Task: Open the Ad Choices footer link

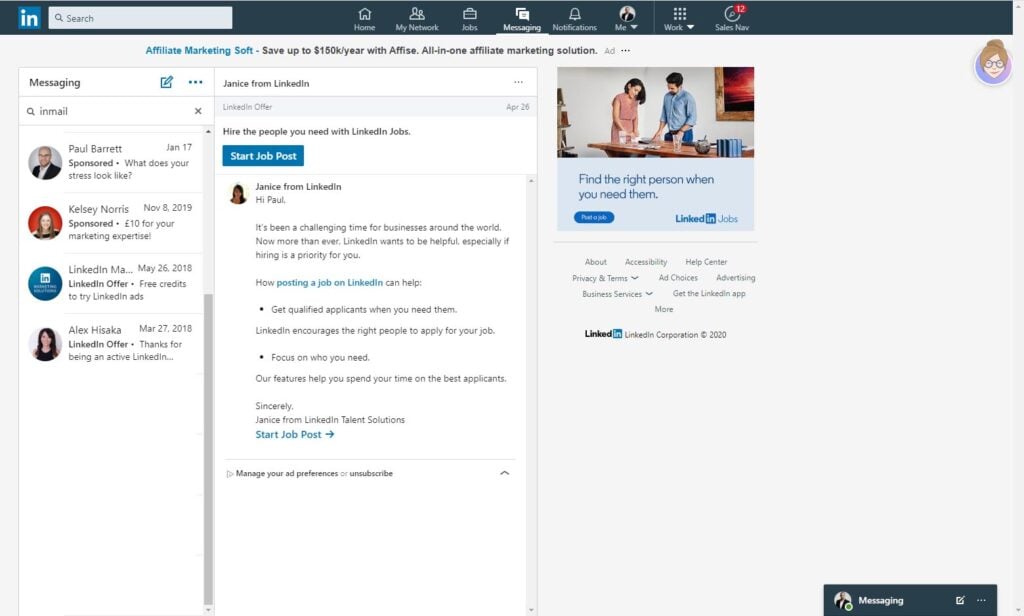Action: point(678,278)
